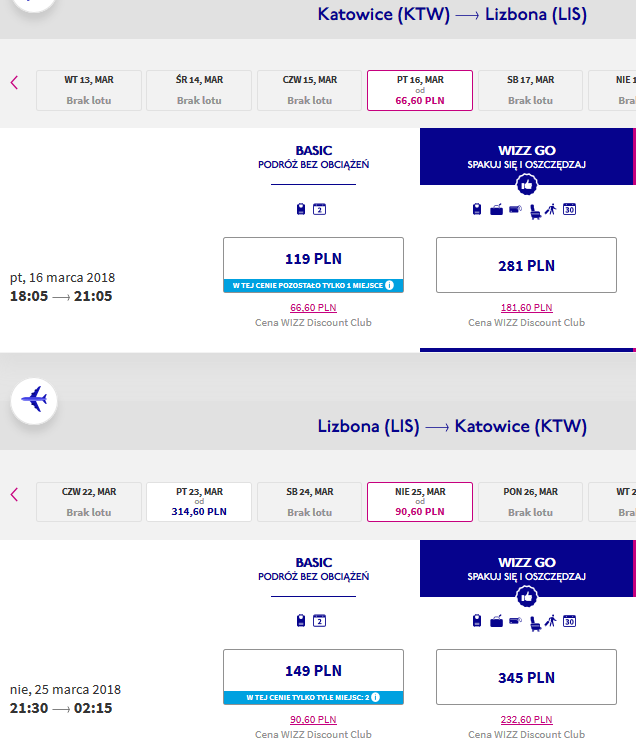Image resolution: width=636 pixels, height=747 pixels.
Task: Click the outbound BASIC cabin bag icon
Action: coord(301,209)
